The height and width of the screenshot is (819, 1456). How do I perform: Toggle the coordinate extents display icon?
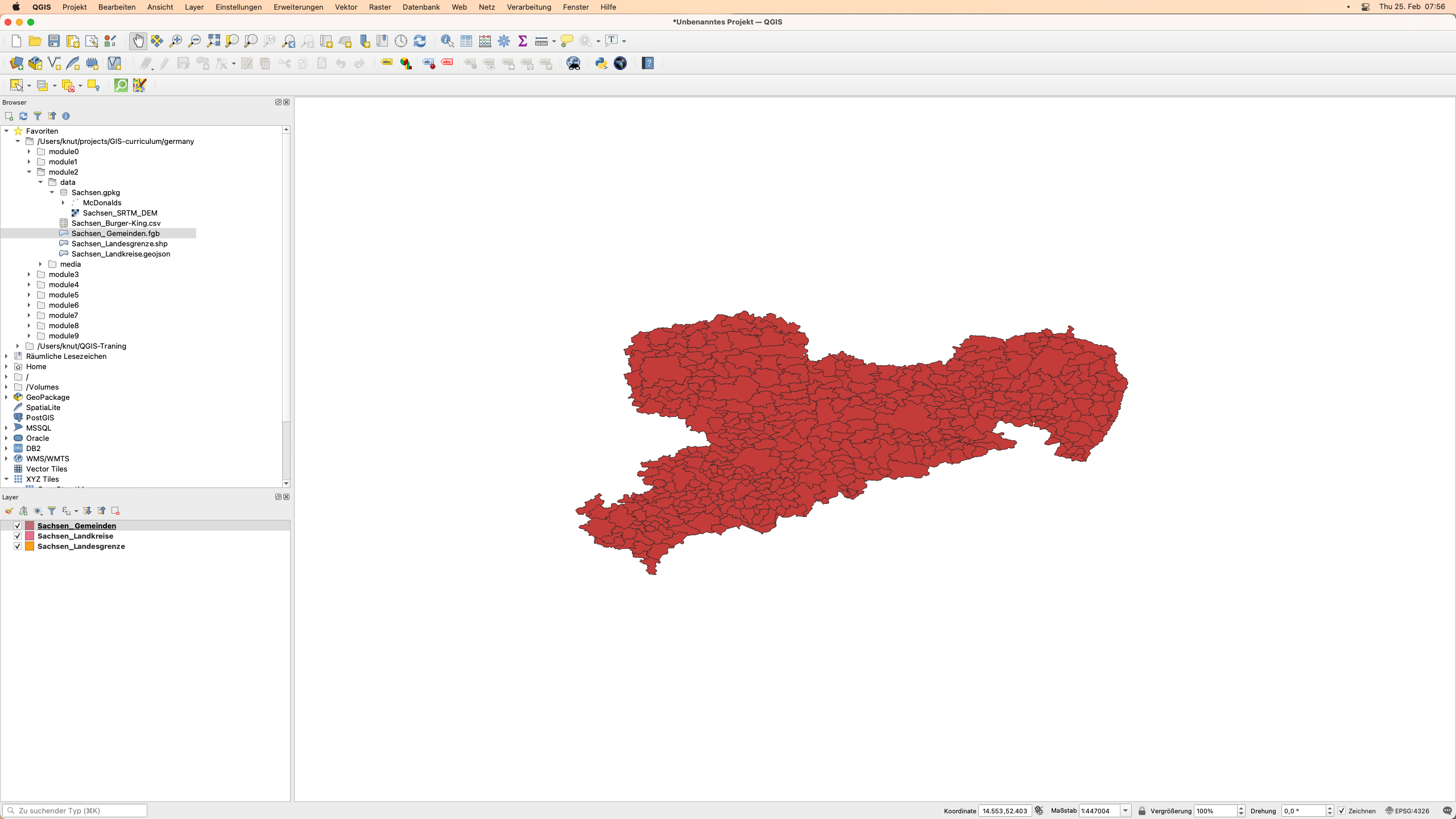coord(1039,810)
